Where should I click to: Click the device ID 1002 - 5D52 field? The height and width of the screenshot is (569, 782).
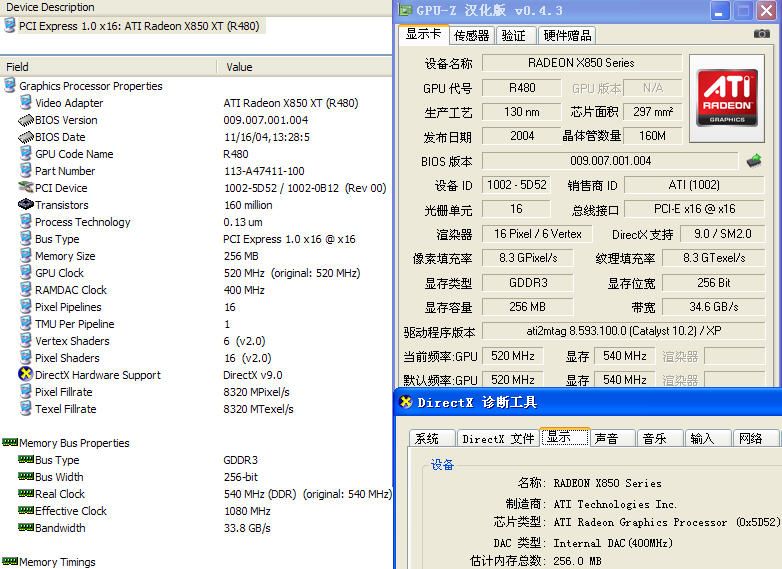tap(516, 185)
